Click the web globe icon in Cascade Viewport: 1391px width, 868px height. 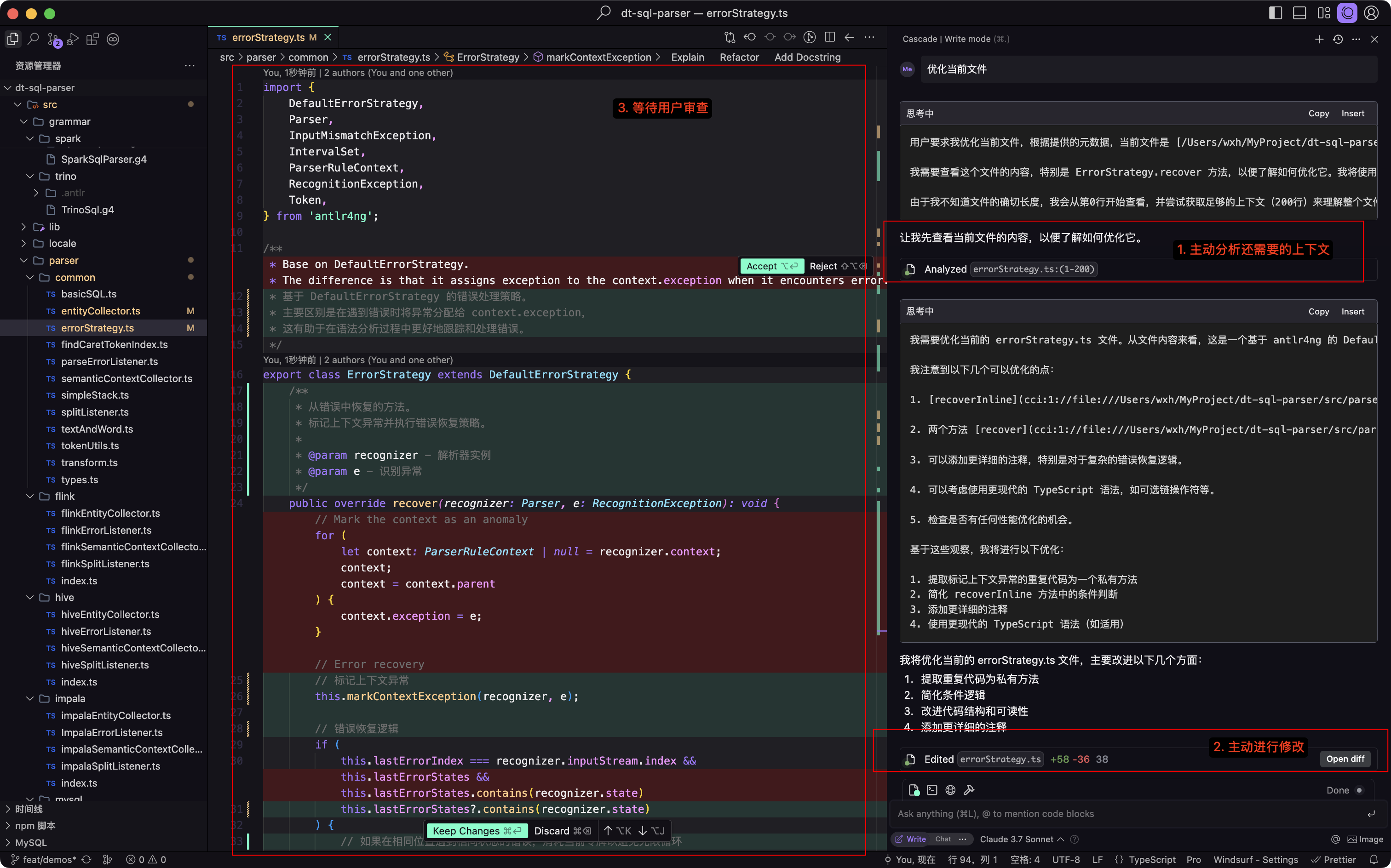pyautogui.click(x=950, y=790)
